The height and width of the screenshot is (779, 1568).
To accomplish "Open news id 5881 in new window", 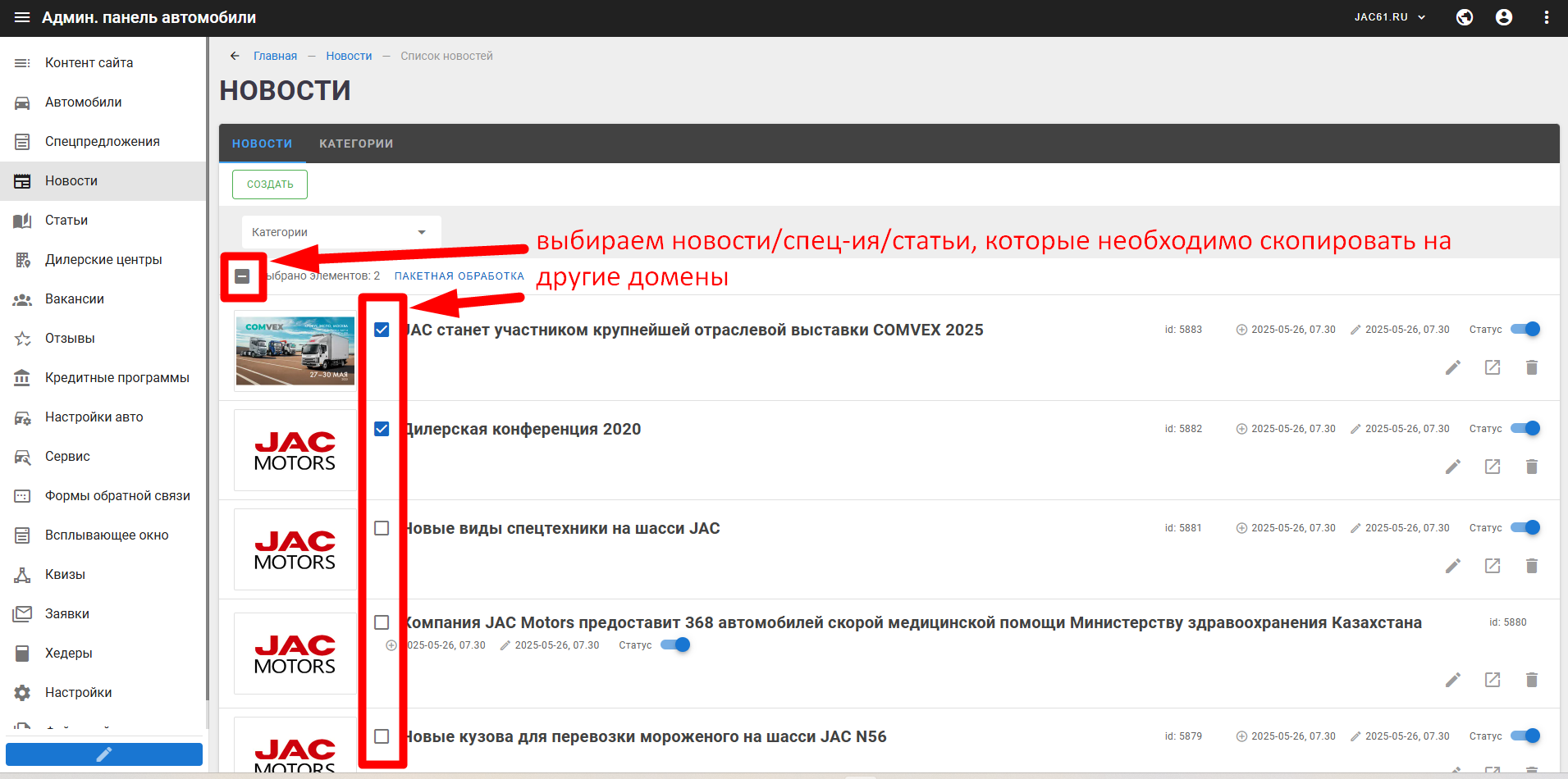I will pos(1493,566).
